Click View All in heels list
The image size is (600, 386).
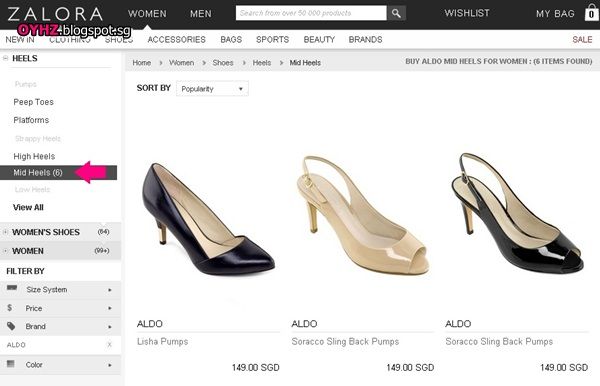tap(28, 207)
